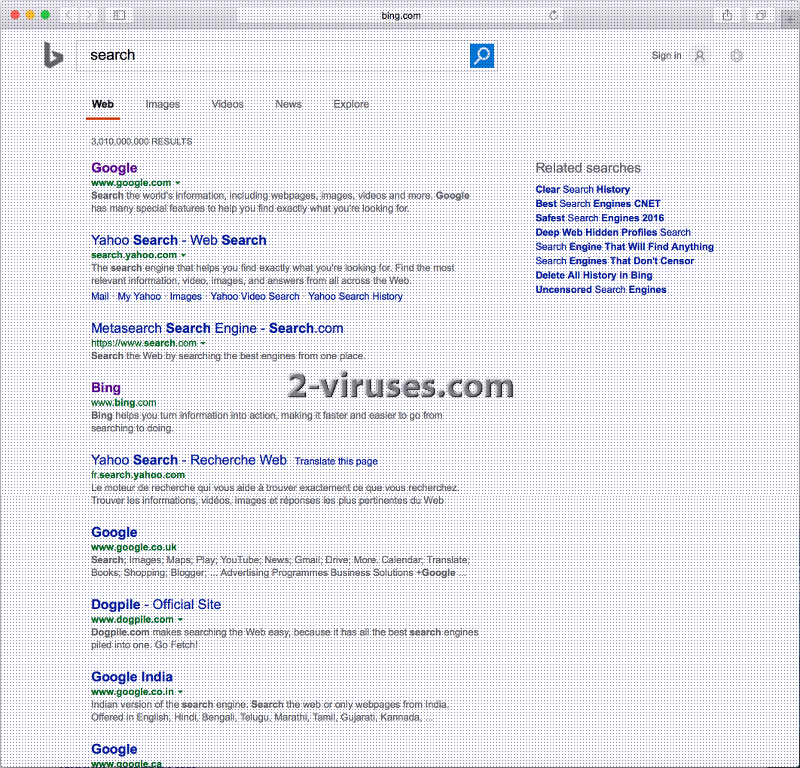Screen dimensions: 800x768
Task: Click the www.bing.com URL text
Action: [123, 403]
